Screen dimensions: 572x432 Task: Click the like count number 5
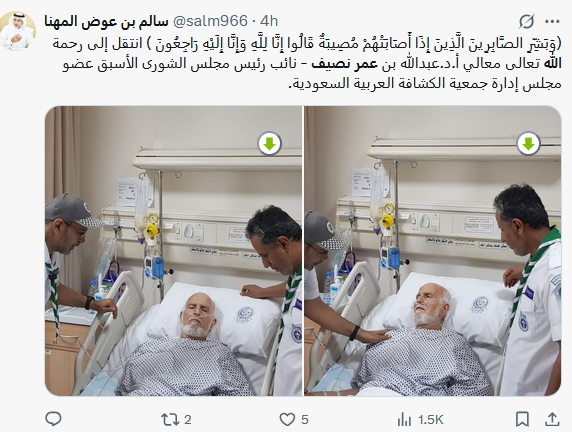(x=305, y=420)
